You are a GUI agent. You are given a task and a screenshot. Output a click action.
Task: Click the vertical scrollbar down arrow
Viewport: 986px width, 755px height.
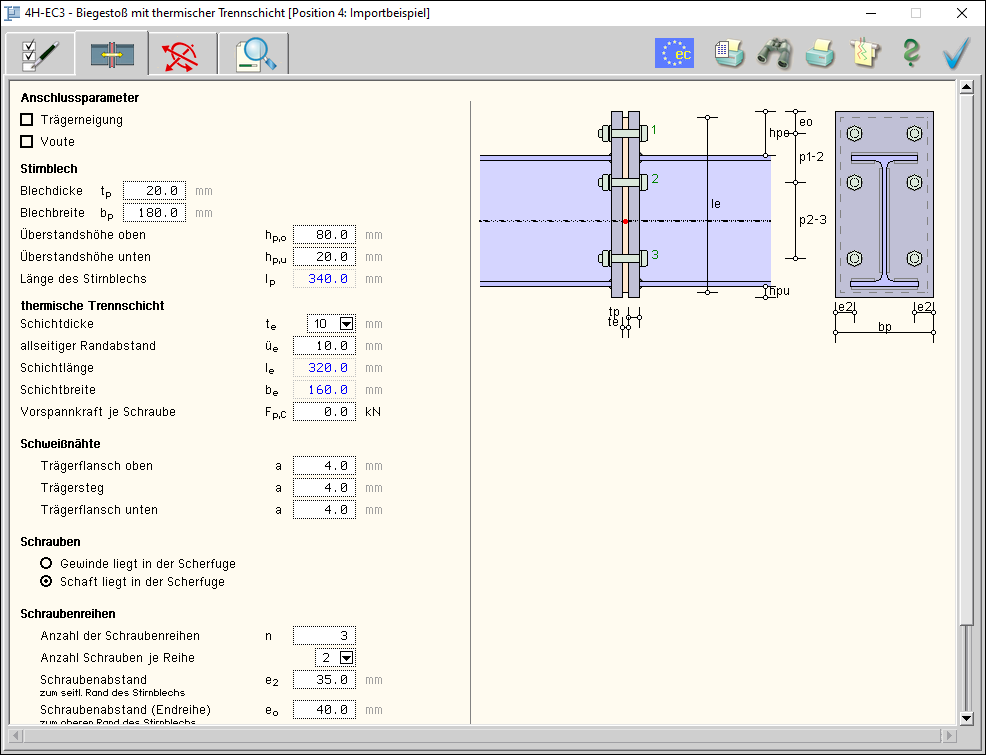966,718
